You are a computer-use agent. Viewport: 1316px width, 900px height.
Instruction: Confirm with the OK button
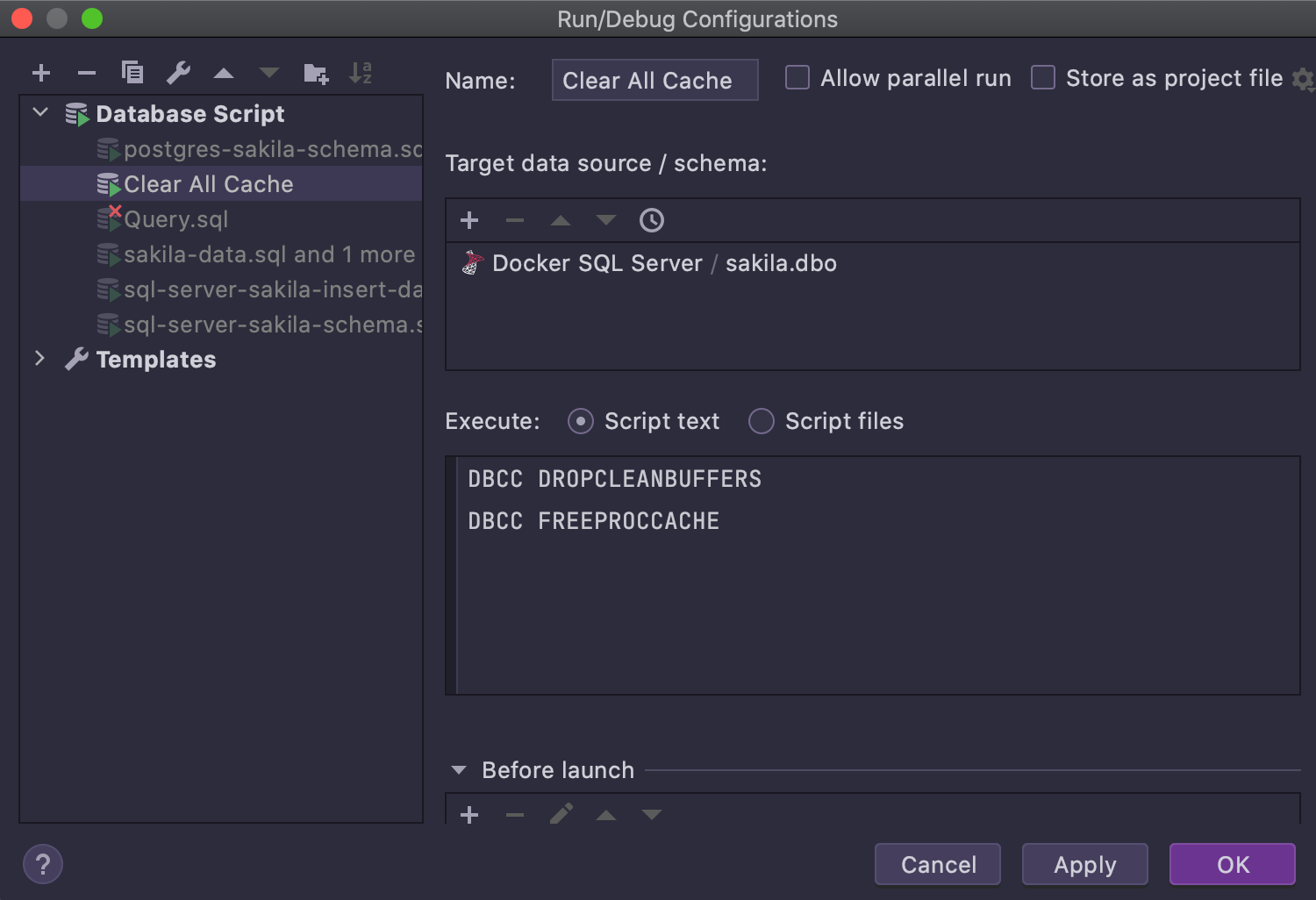click(1233, 865)
